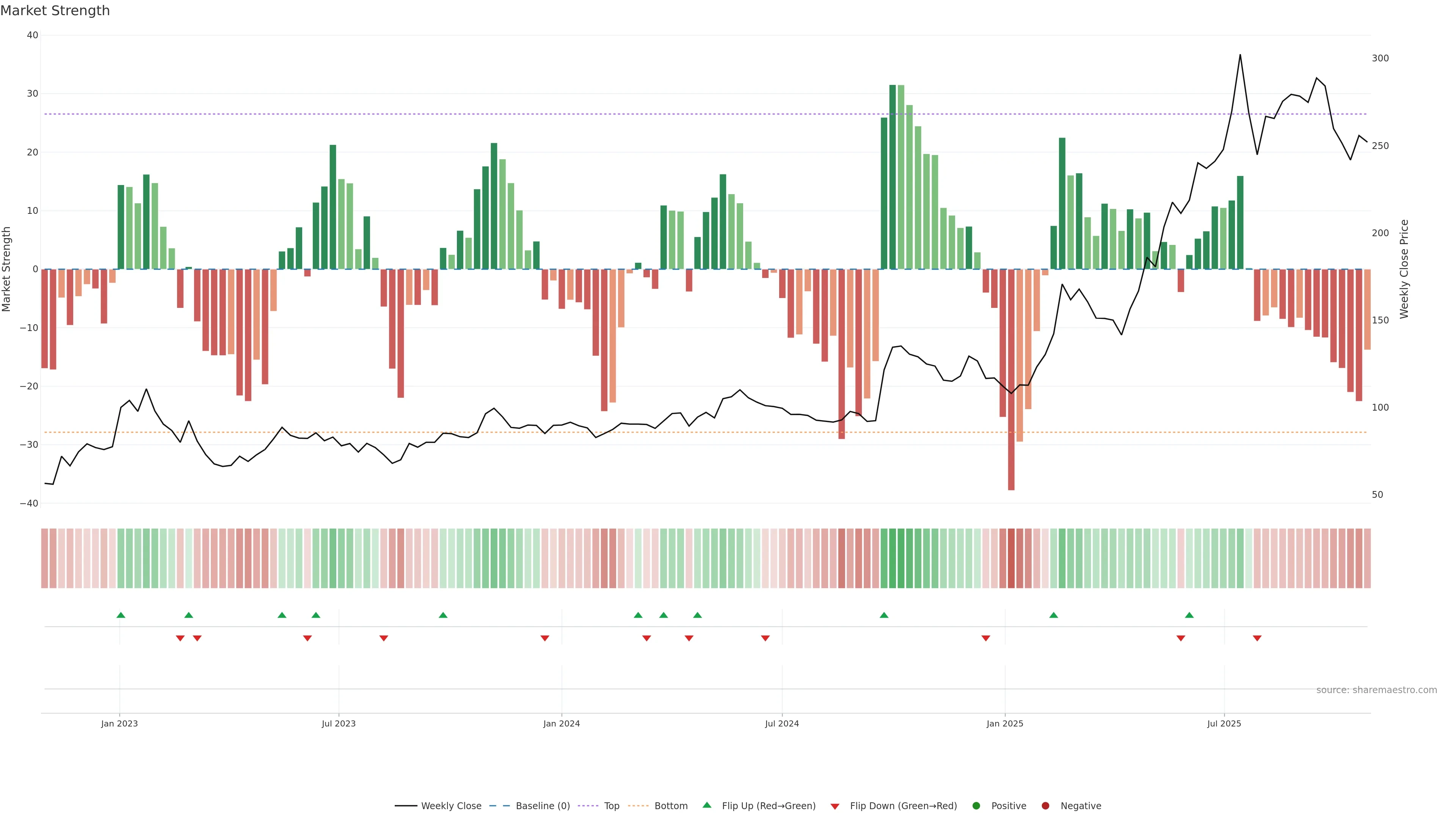
Task: Click the Weekly Close Price axis title
Action: click(x=1404, y=269)
